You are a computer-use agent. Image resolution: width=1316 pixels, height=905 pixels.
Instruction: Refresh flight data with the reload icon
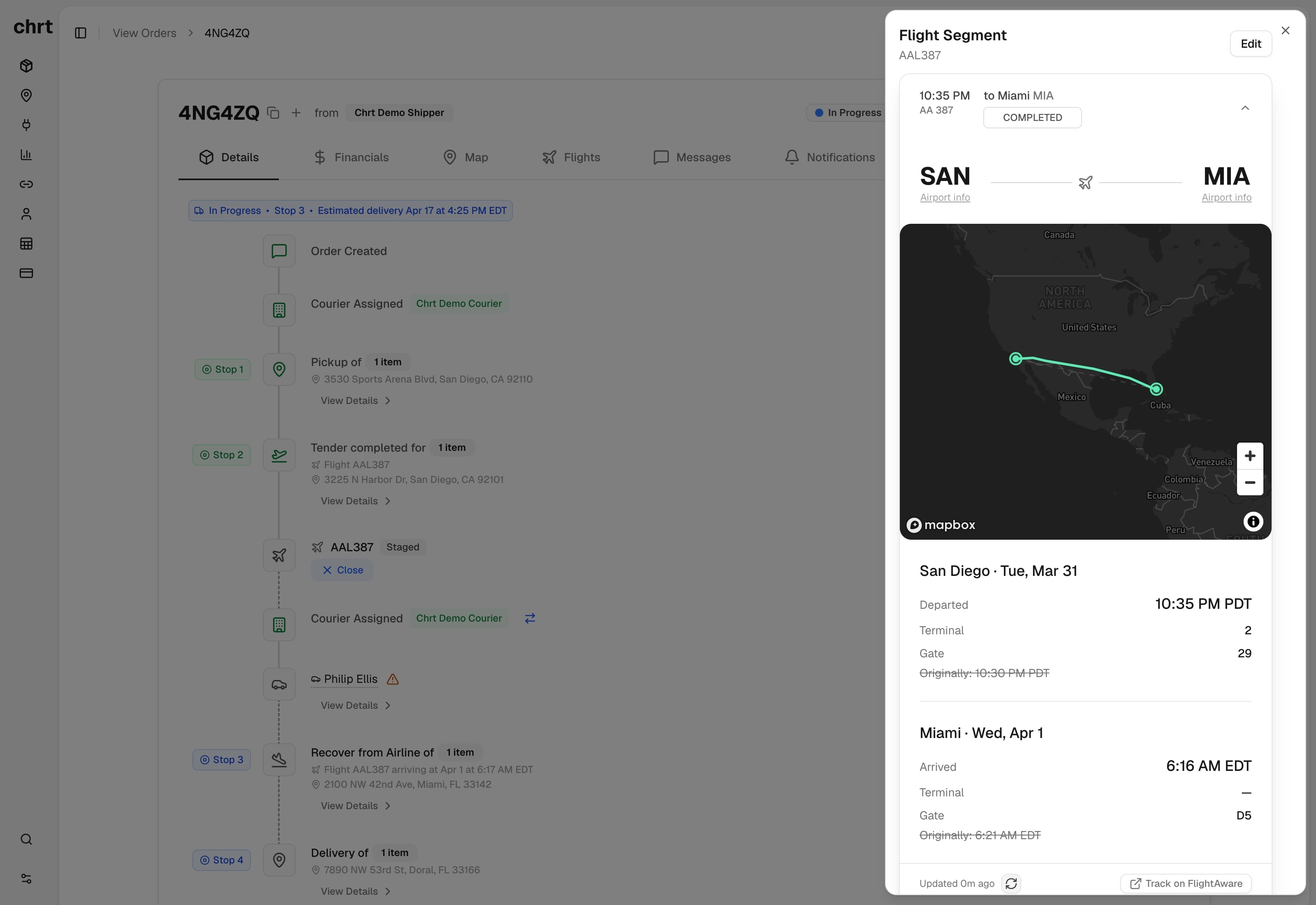pos(1011,883)
